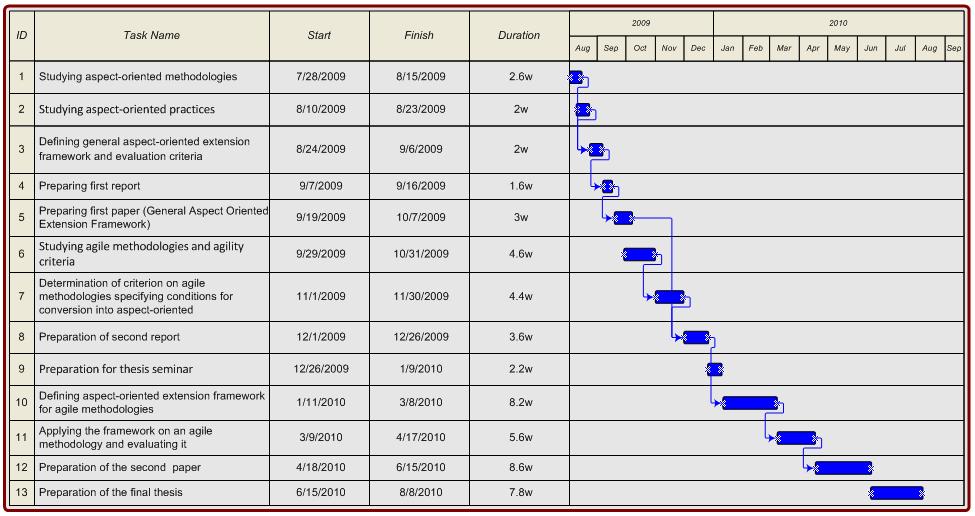Click the Gantt bar for task 10
The width and height of the screenshot is (975, 516).
click(x=750, y=403)
